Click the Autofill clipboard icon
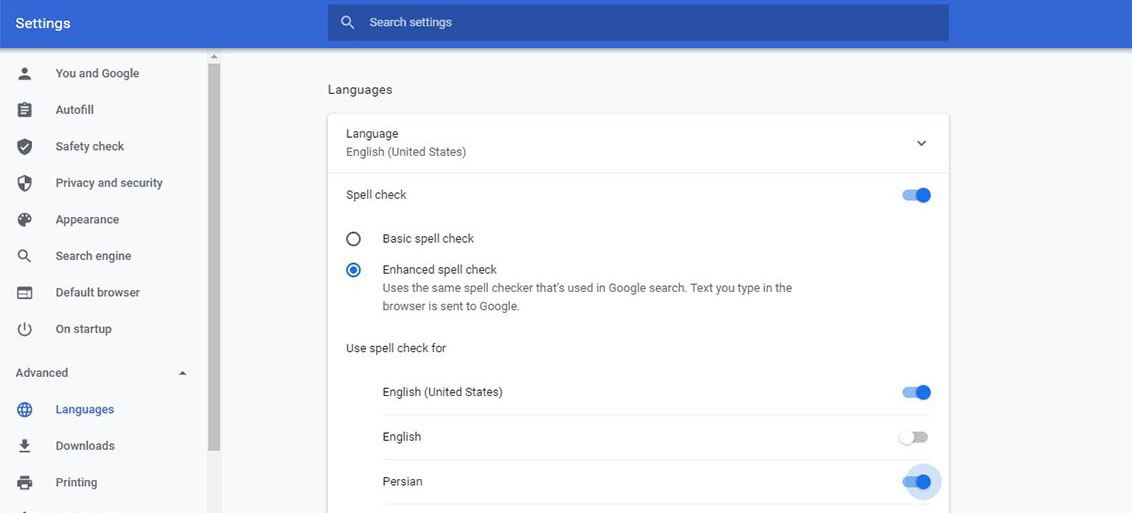The image size is (1132, 513). click(25, 110)
